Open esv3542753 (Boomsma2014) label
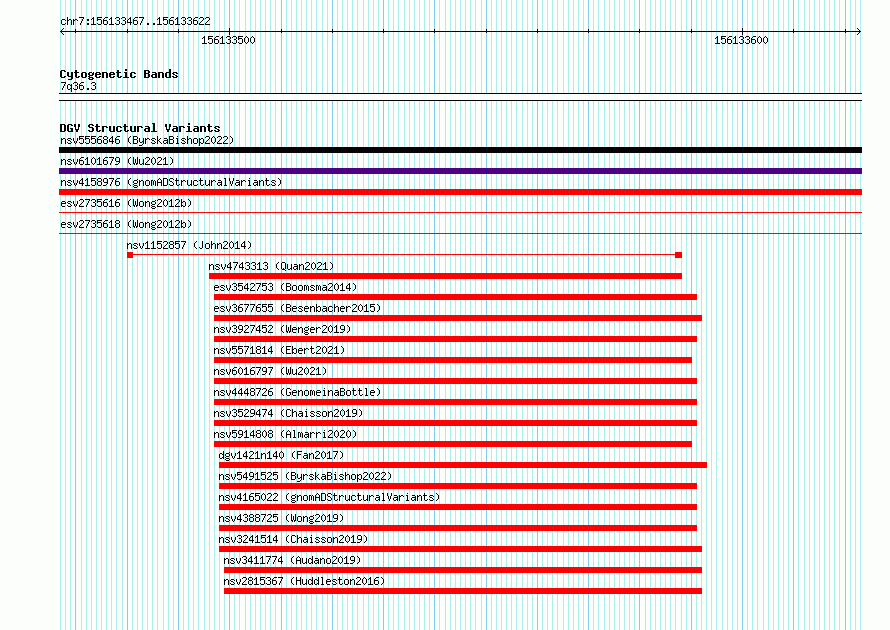Viewport: 890px width, 630px height. tap(286, 287)
